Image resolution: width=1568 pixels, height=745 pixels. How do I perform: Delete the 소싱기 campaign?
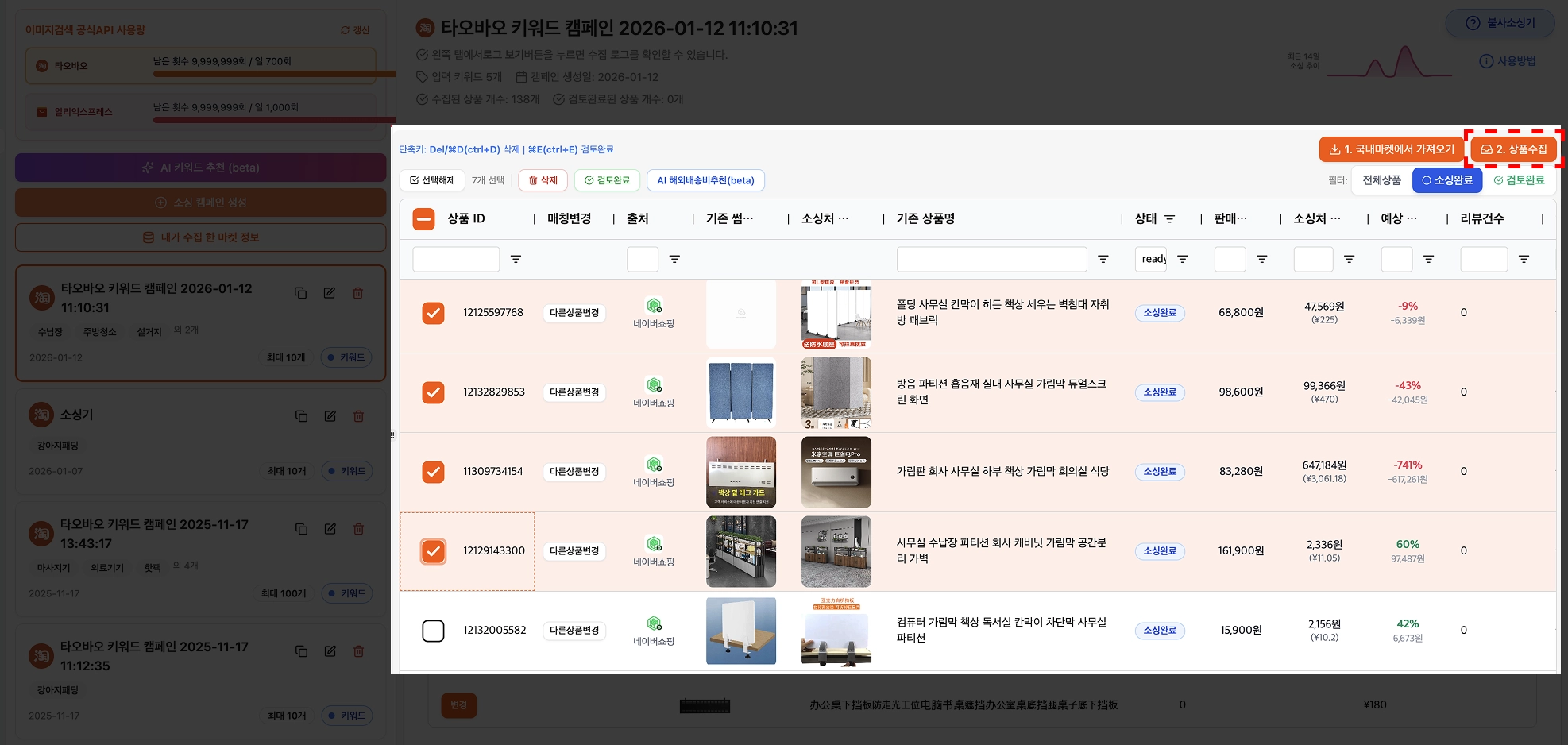pyautogui.click(x=358, y=416)
